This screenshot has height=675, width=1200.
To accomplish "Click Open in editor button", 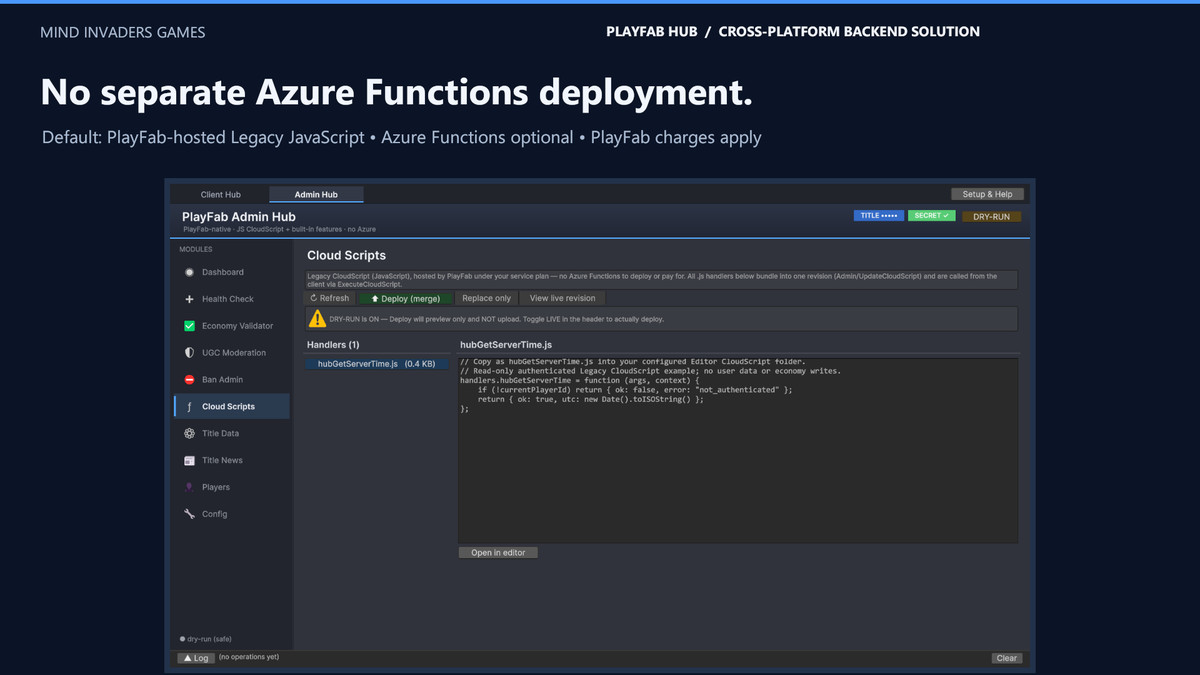I will point(498,552).
